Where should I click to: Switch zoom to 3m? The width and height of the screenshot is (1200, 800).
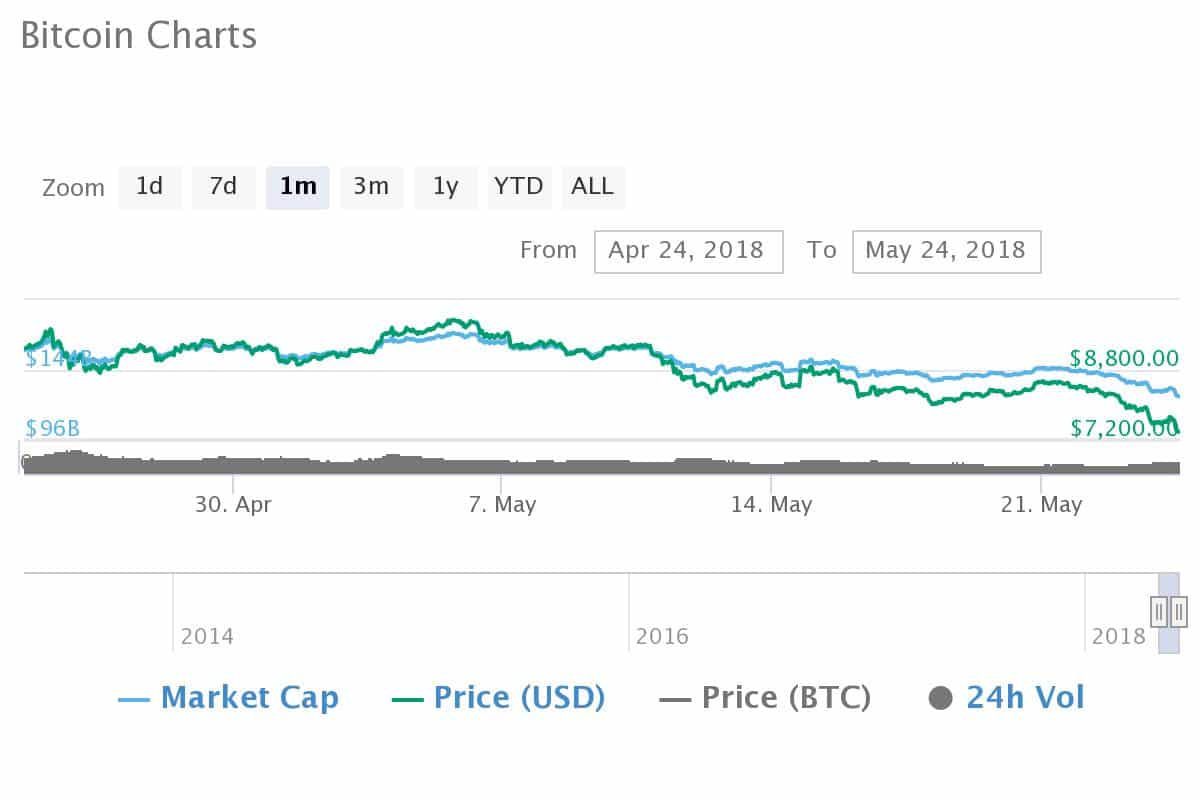(x=371, y=187)
